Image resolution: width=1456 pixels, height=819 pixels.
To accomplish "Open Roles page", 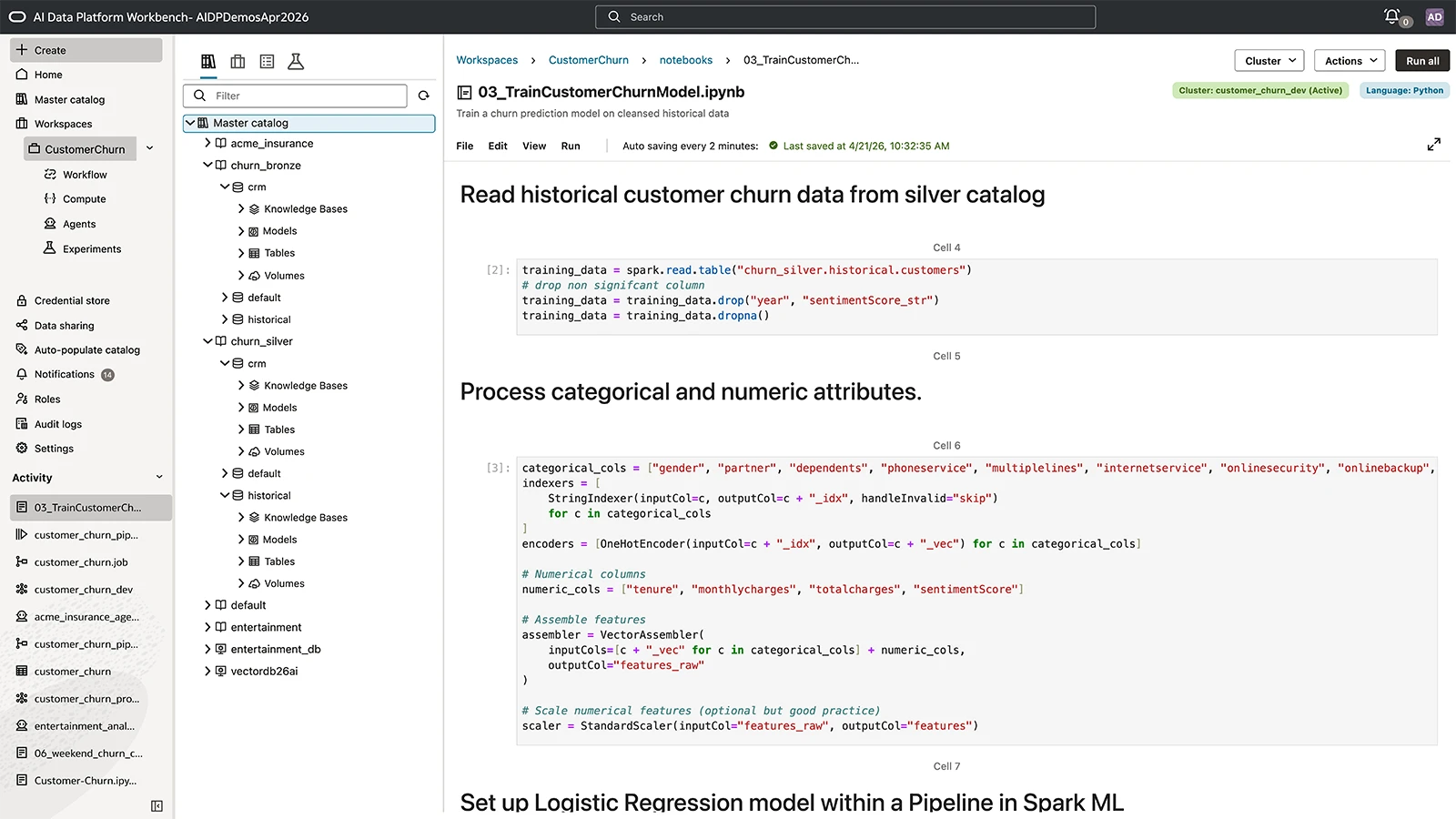I will pos(47,399).
